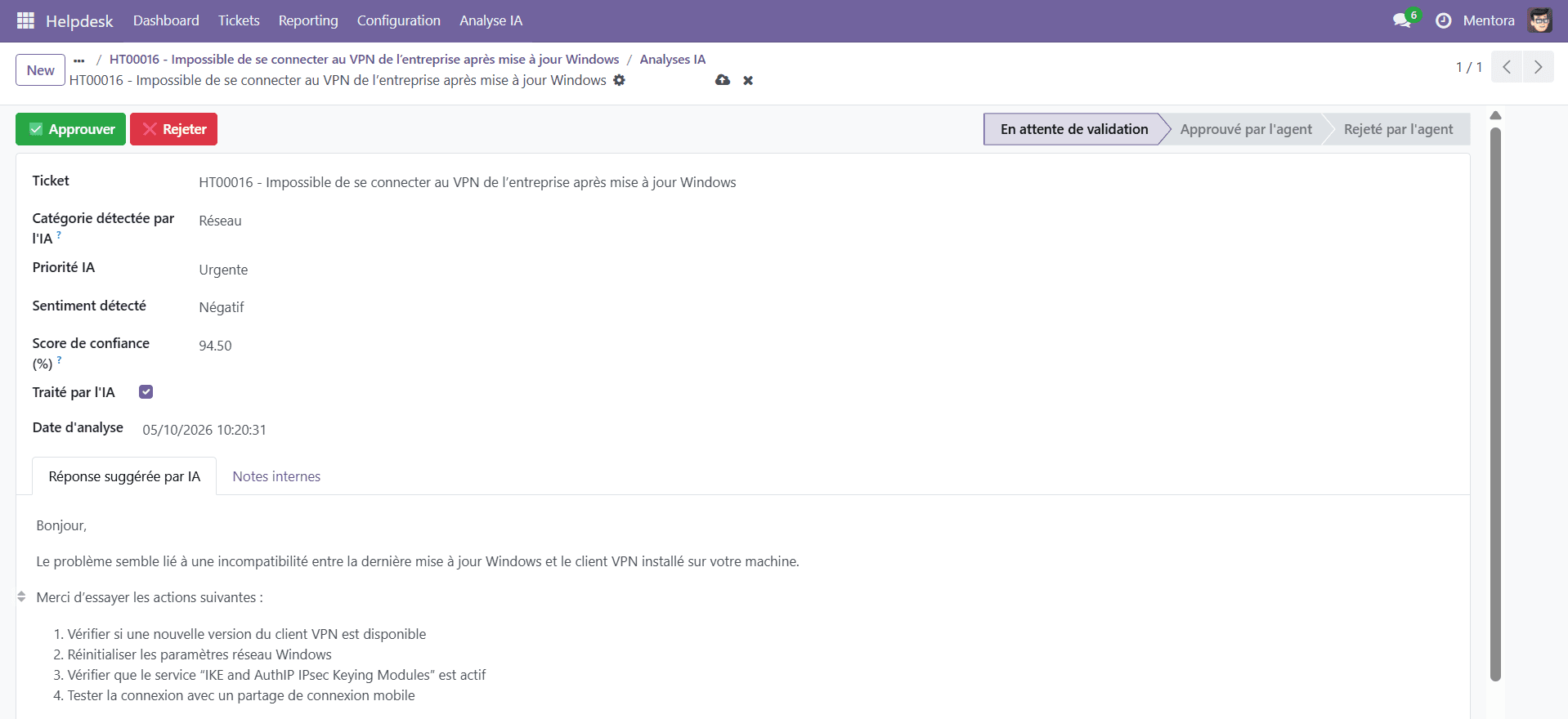Go back to Analyses IA breadcrumb
This screenshot has height=719, width=1568.
click(672, 60)
